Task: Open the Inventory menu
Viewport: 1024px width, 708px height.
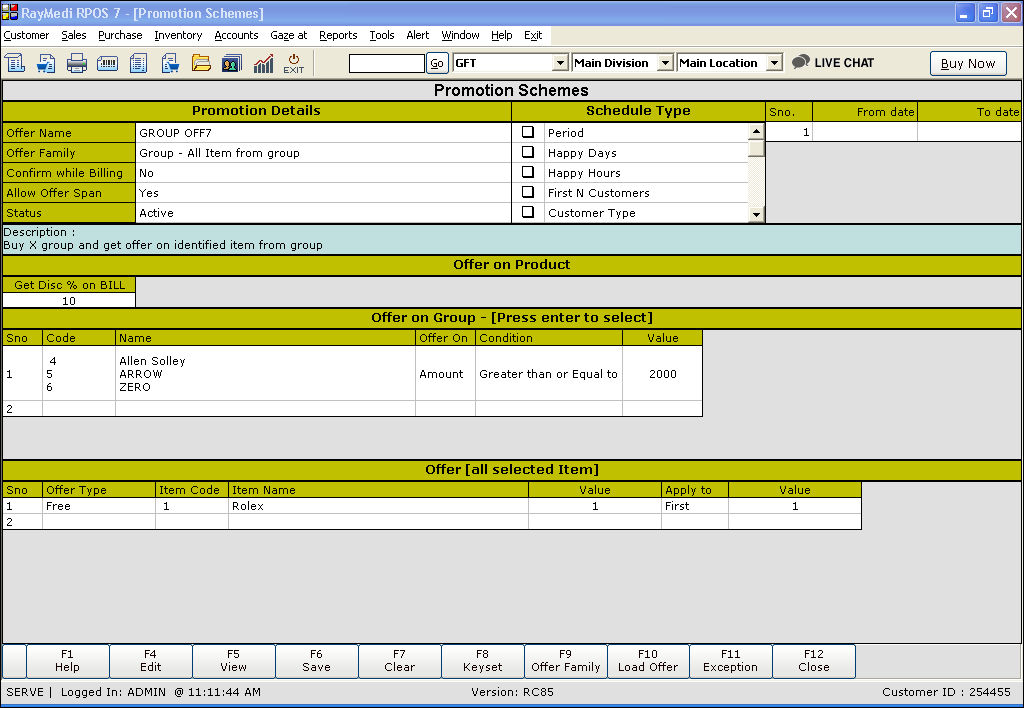Action: pyautogui.click(x=178, y=35)
